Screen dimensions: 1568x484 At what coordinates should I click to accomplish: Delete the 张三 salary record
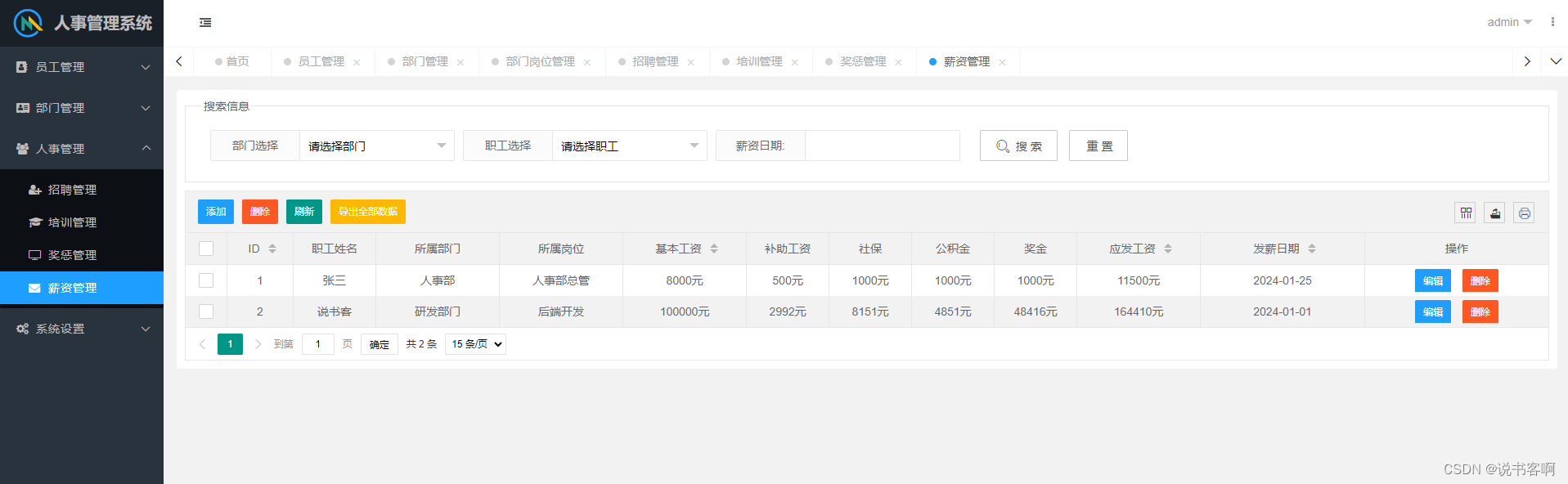click(1480, 280)
